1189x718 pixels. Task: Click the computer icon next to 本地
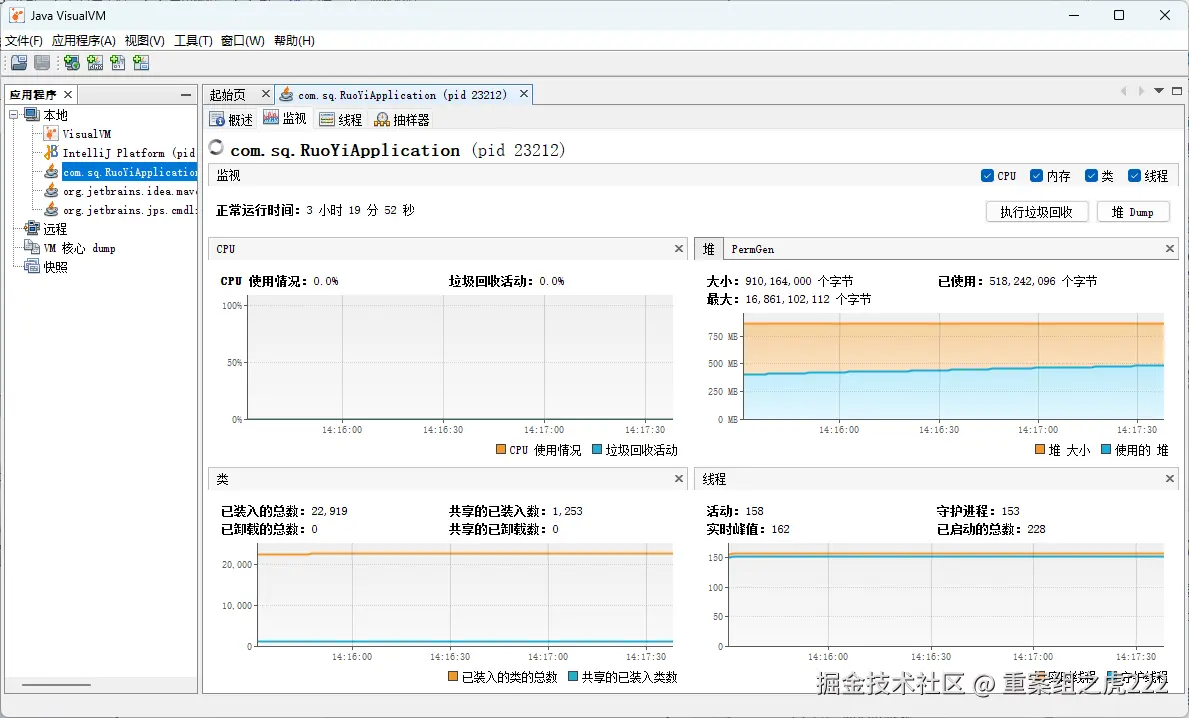coord(31,114)
